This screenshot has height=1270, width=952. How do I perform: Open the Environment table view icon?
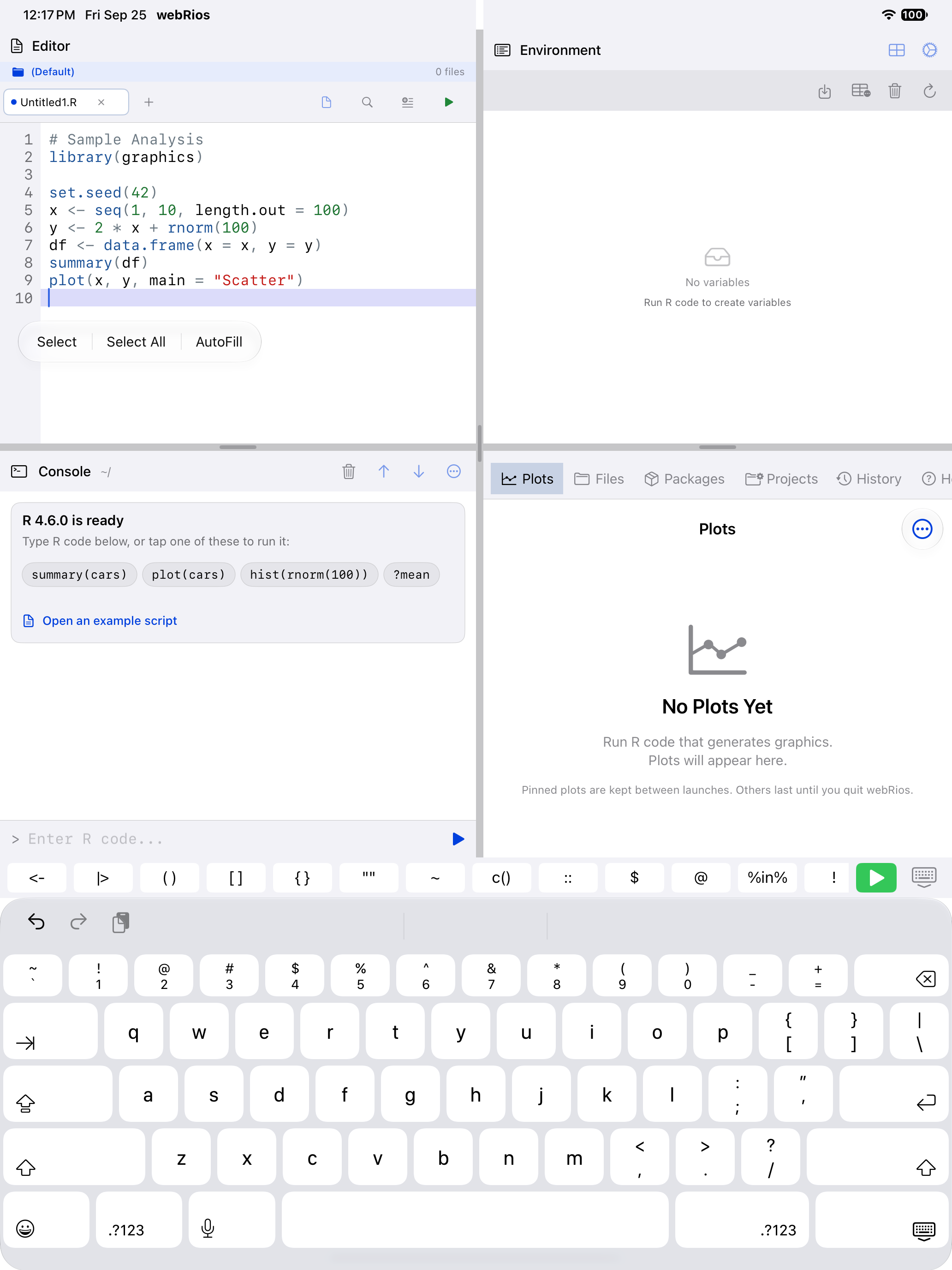861,91
